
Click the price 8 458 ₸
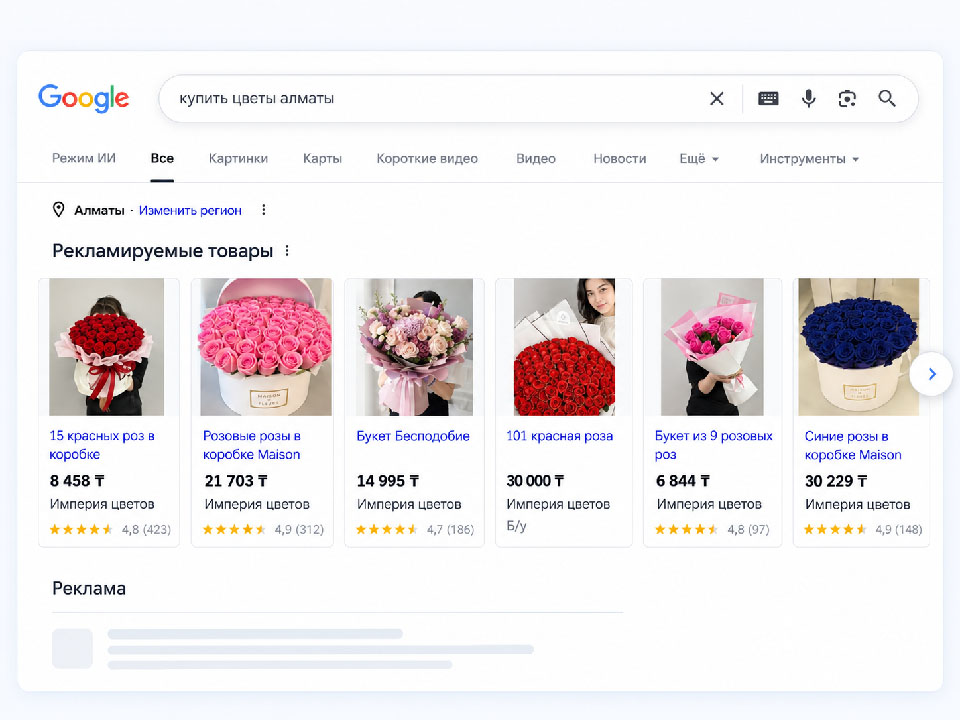tap(77, 481)
